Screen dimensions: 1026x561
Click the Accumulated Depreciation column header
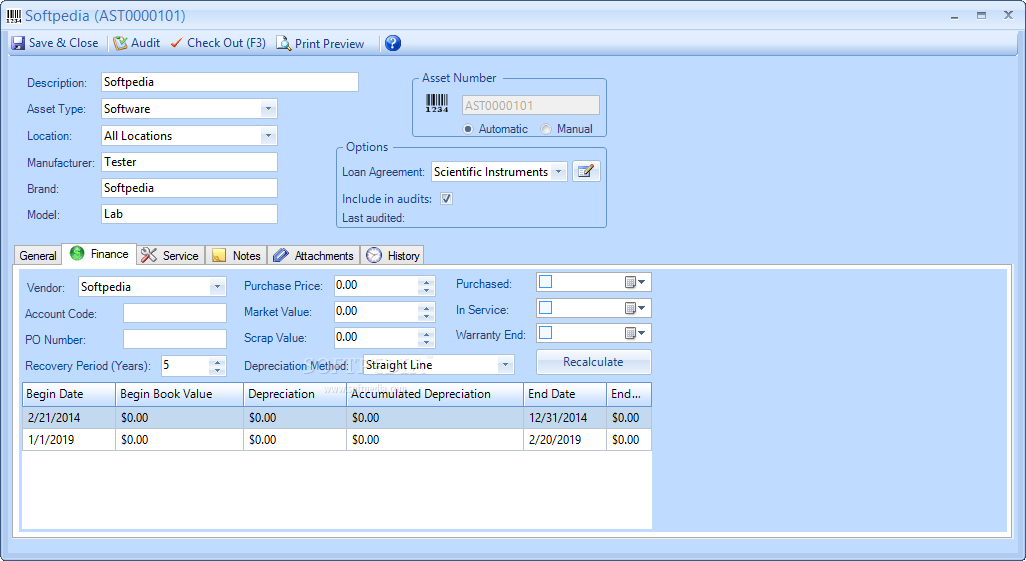pyautogui.click(x=435, y=394)
